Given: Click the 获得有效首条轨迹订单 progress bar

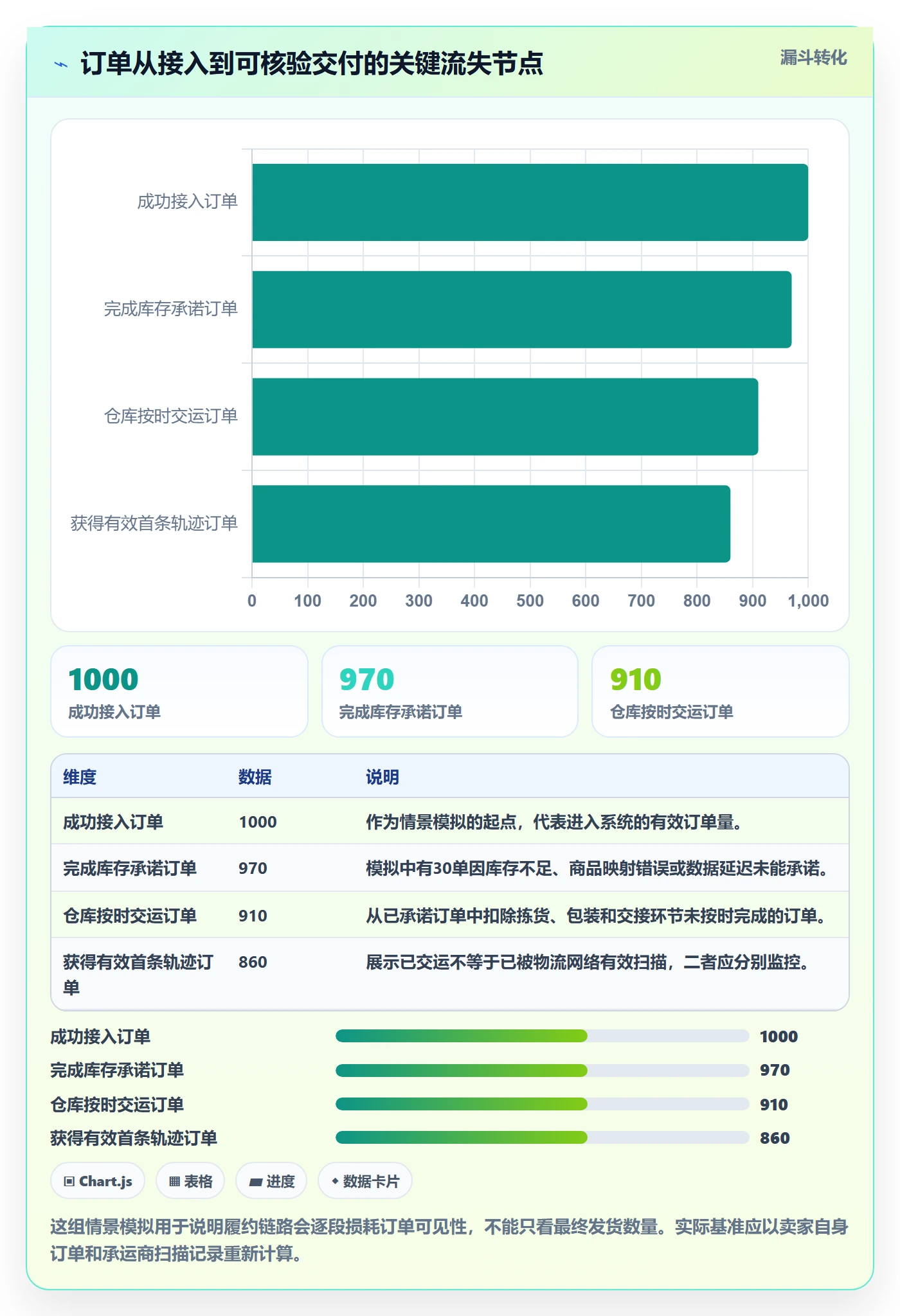Looking at the screenshot, I should (543, 1137).
